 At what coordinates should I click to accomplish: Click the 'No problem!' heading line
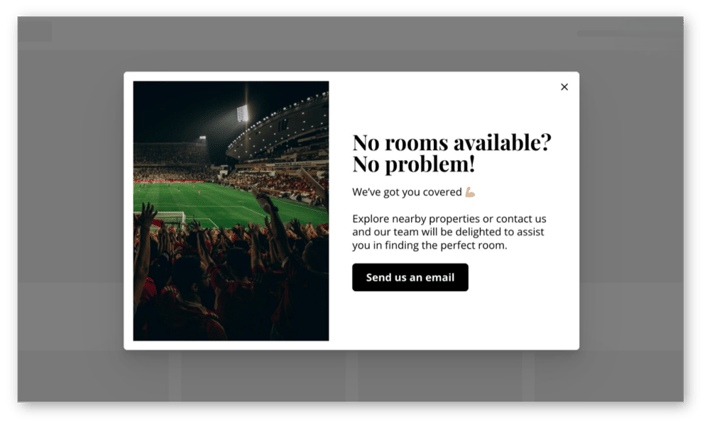pyautogui.click(x=414, y=164)
